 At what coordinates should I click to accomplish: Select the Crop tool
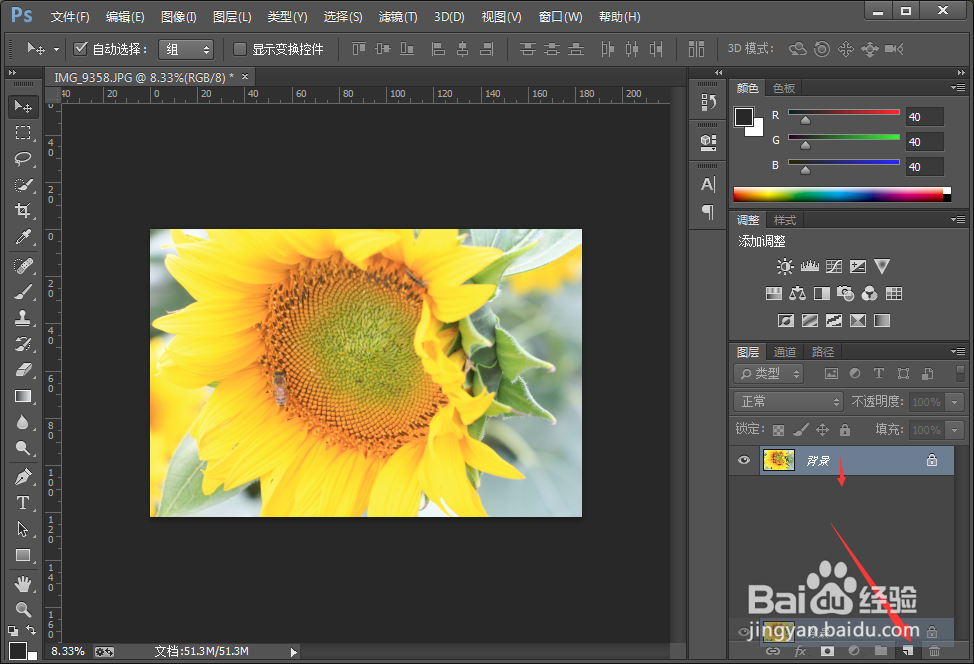23,211
